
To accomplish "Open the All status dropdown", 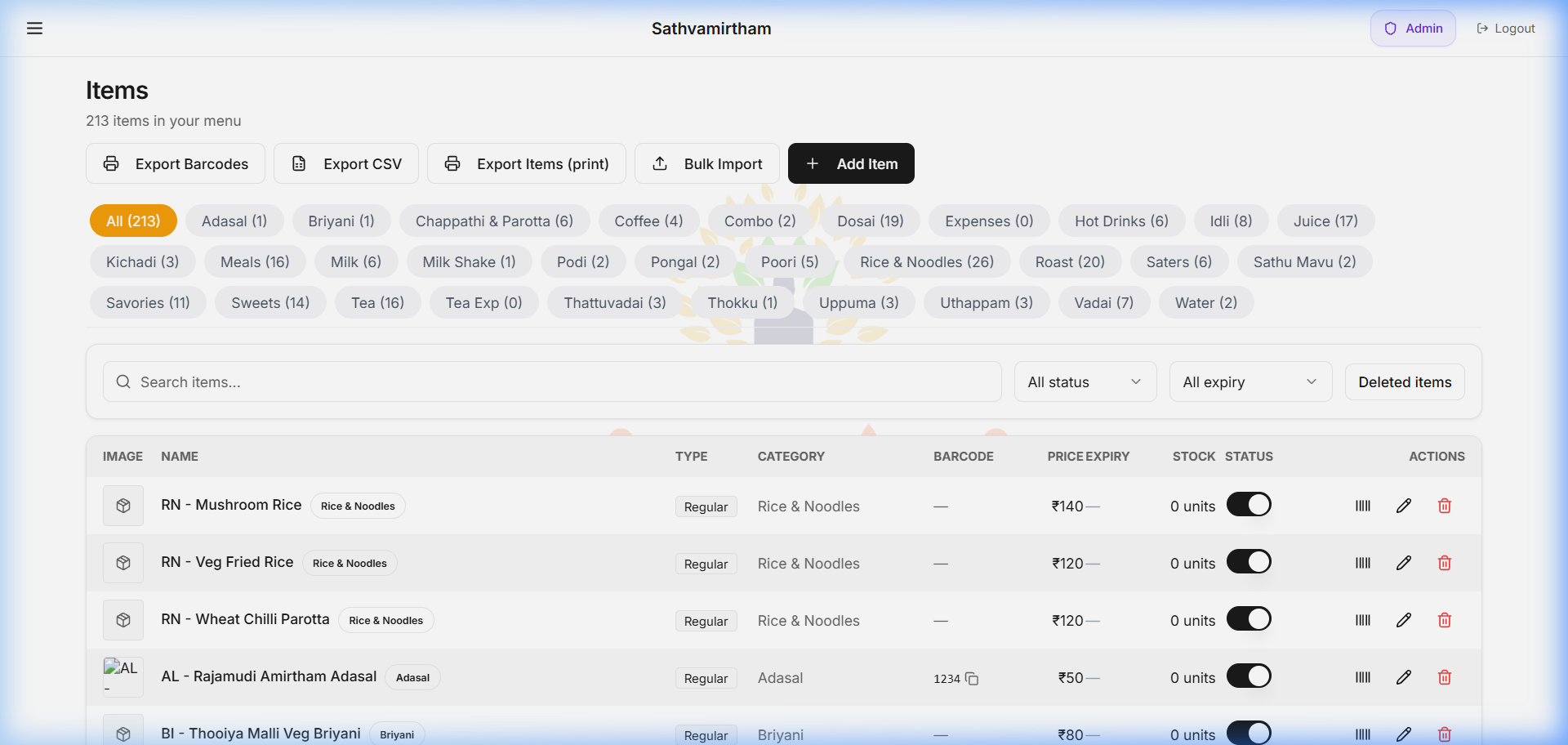I will tap(1085, 381).
